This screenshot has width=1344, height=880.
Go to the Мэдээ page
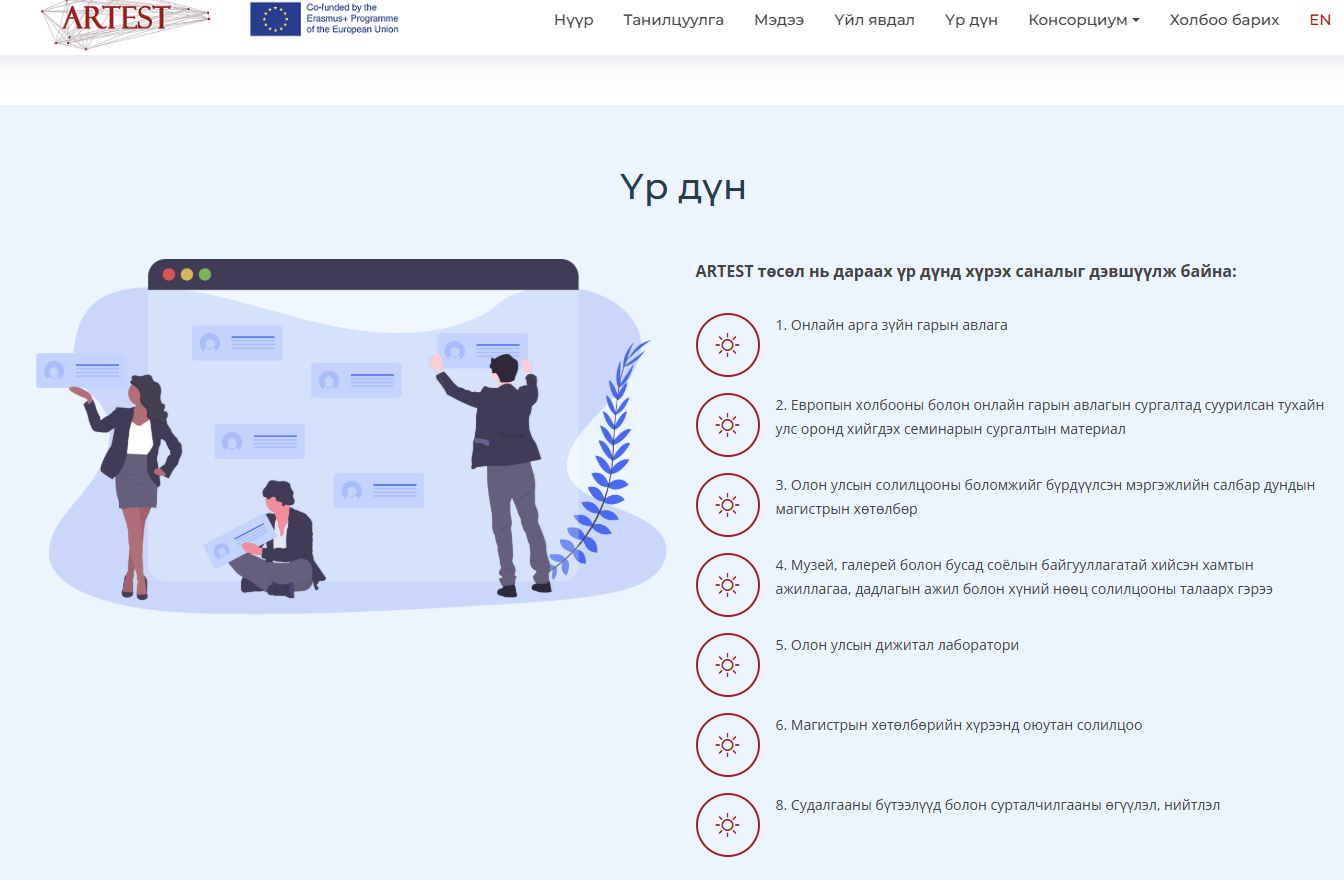click(779, 20)
